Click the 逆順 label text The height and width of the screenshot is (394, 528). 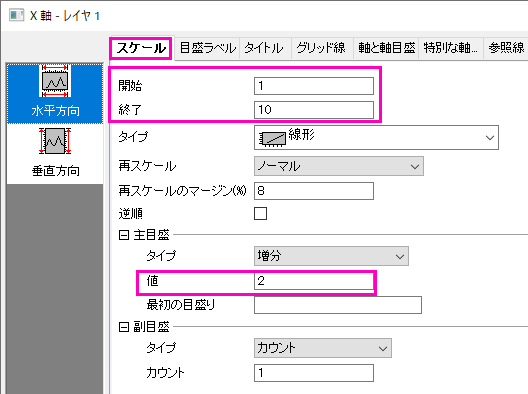tap(131, 214)
